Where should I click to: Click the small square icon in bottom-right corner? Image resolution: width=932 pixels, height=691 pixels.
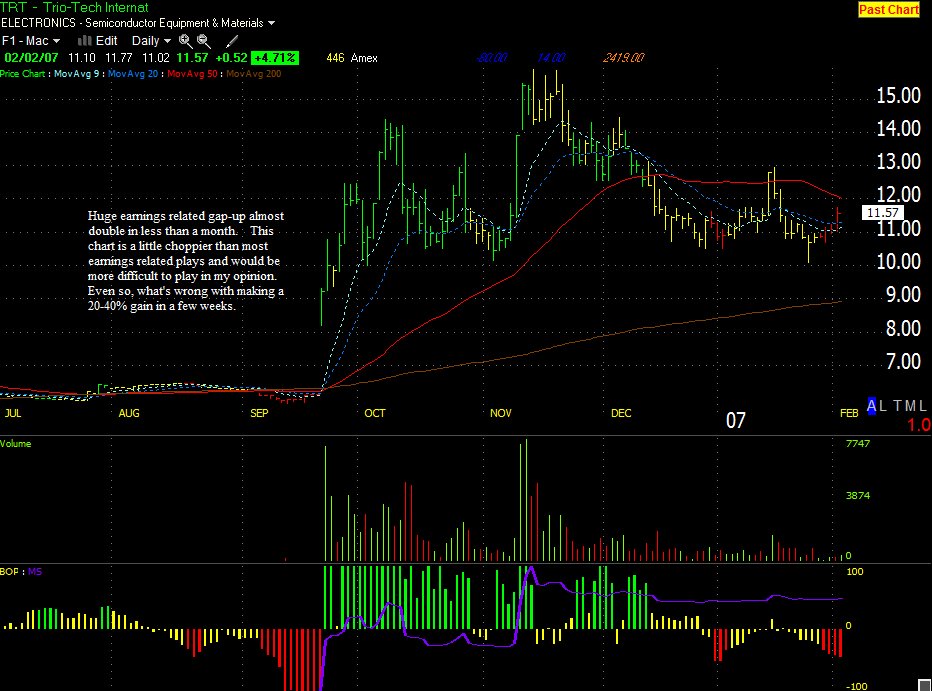[924, 685]
